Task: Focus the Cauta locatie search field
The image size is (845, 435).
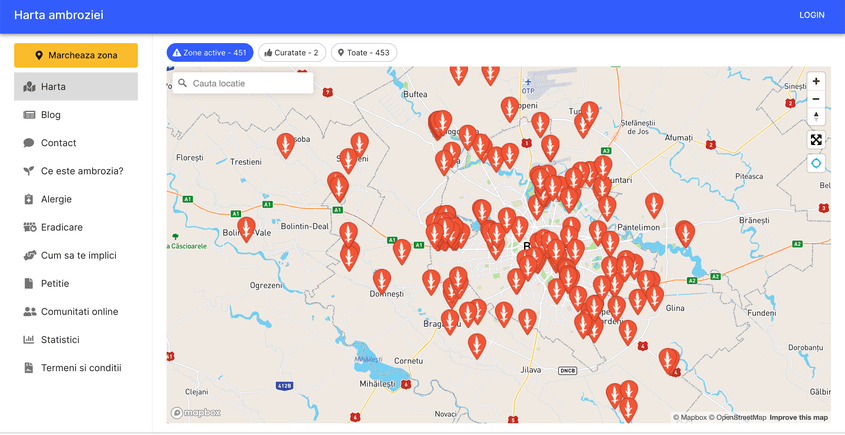Action: click(x=250, y=84)
